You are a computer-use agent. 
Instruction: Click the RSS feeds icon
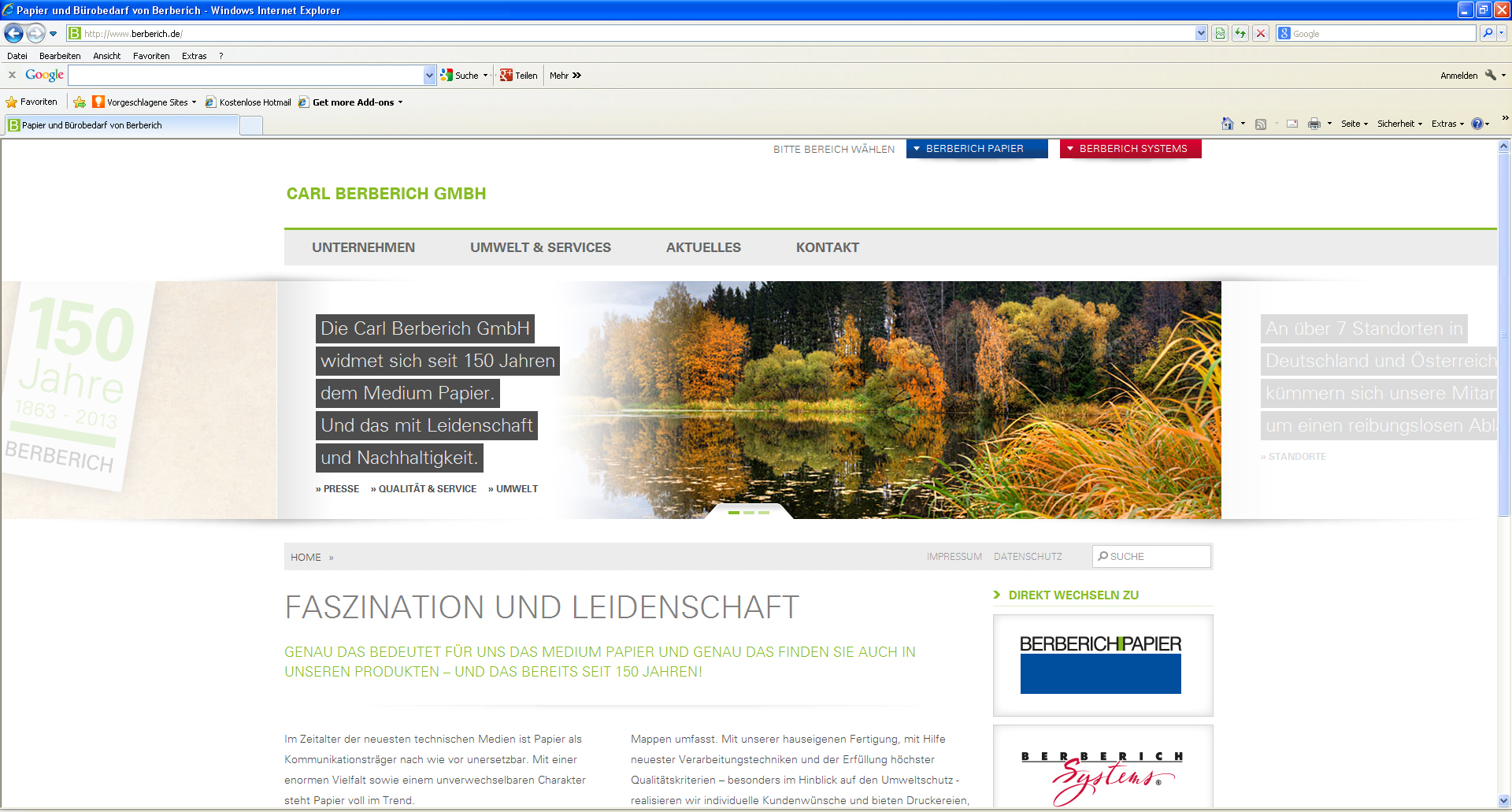coord(1260,124)
